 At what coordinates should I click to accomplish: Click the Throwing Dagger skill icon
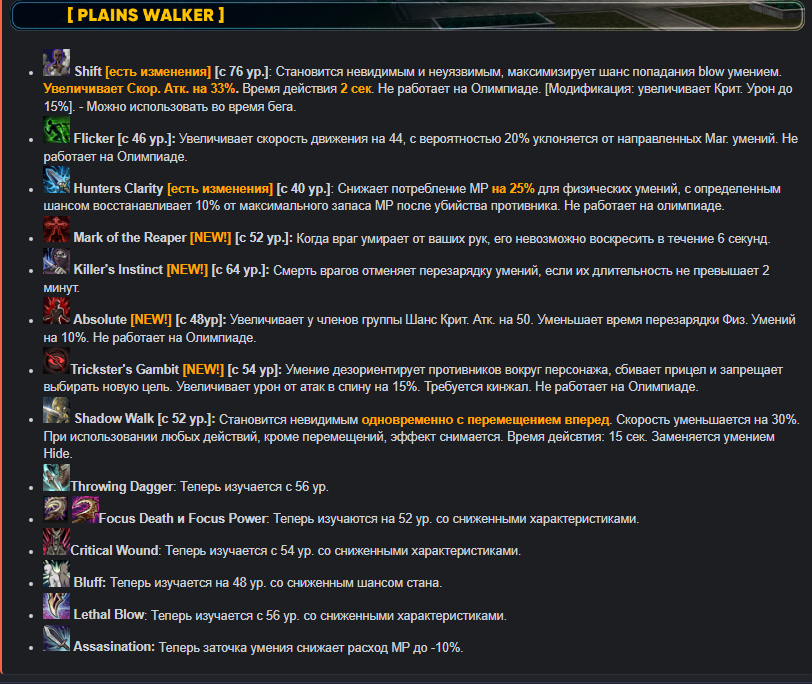pos(56,477)
